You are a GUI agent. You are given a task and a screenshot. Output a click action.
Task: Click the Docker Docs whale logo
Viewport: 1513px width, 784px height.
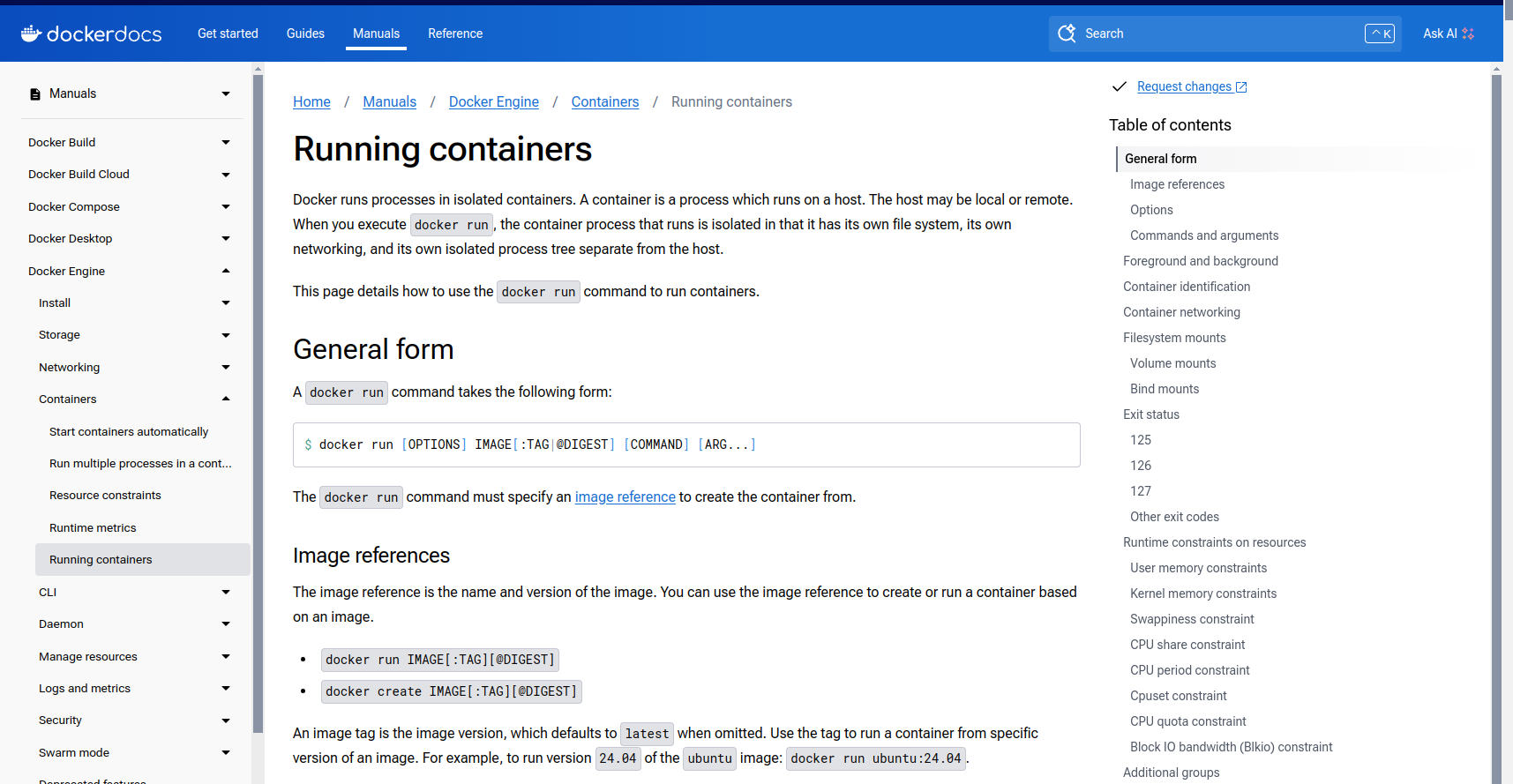(x=32, y=34)
